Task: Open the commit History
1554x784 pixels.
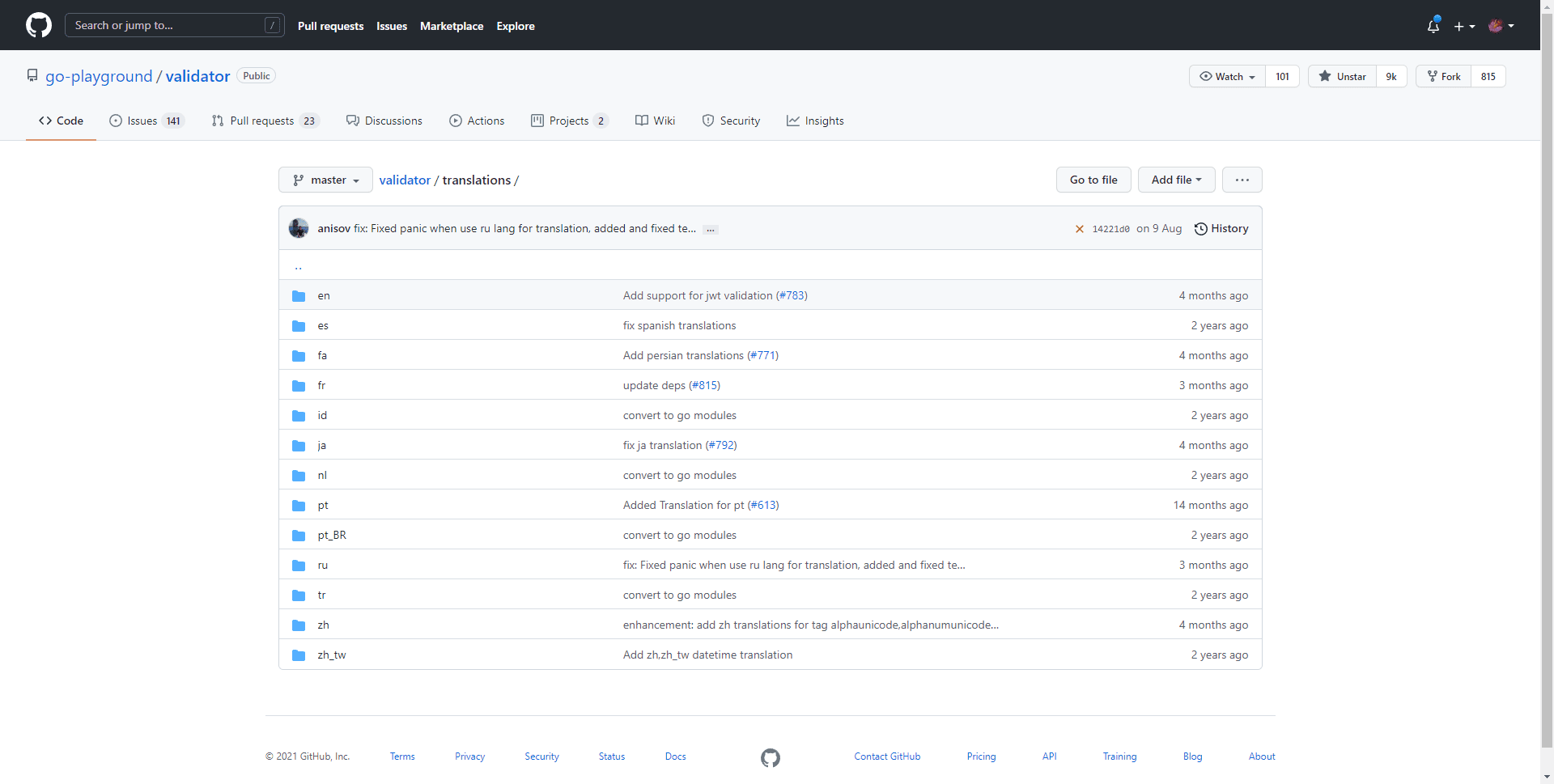Action: click(1221, 229)
